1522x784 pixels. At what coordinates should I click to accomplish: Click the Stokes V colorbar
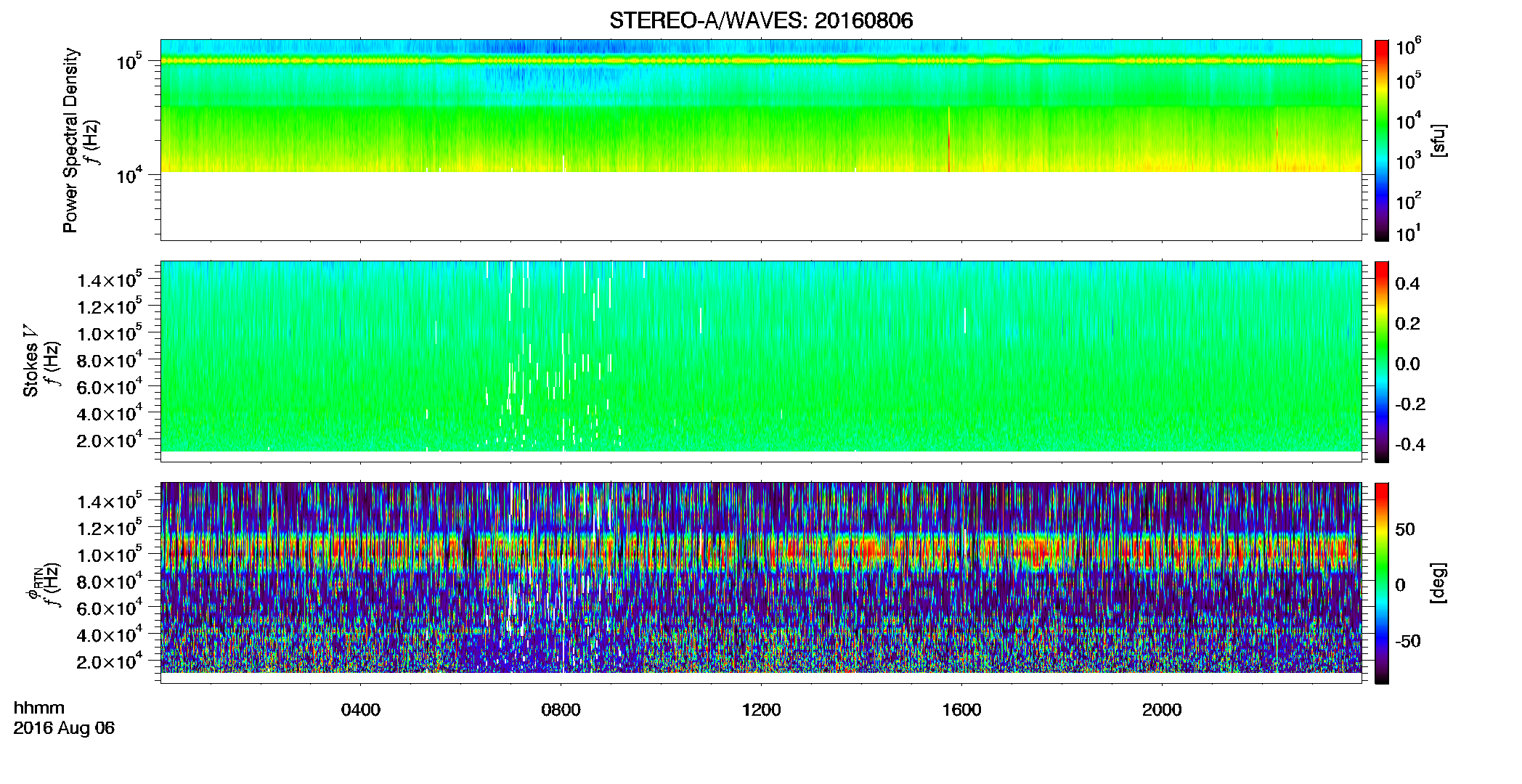[x=1381, y=362]
